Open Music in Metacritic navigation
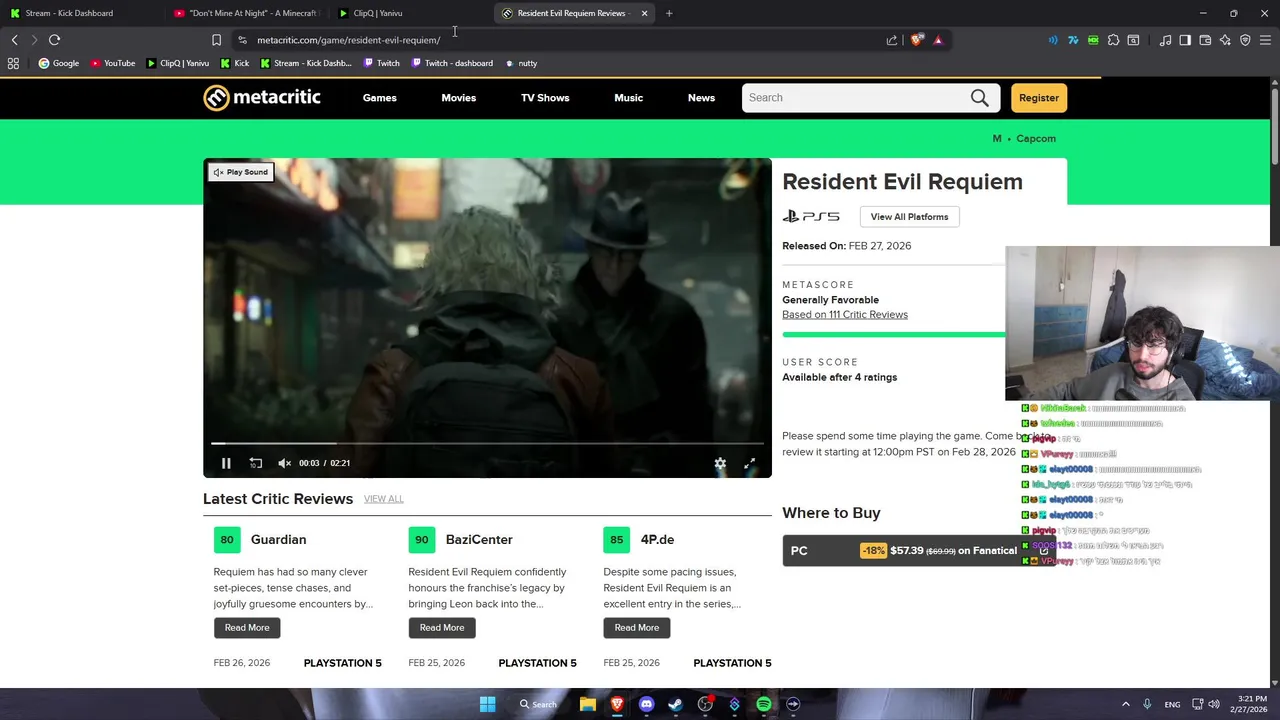The image size is (1280, 720). (629, 98)
